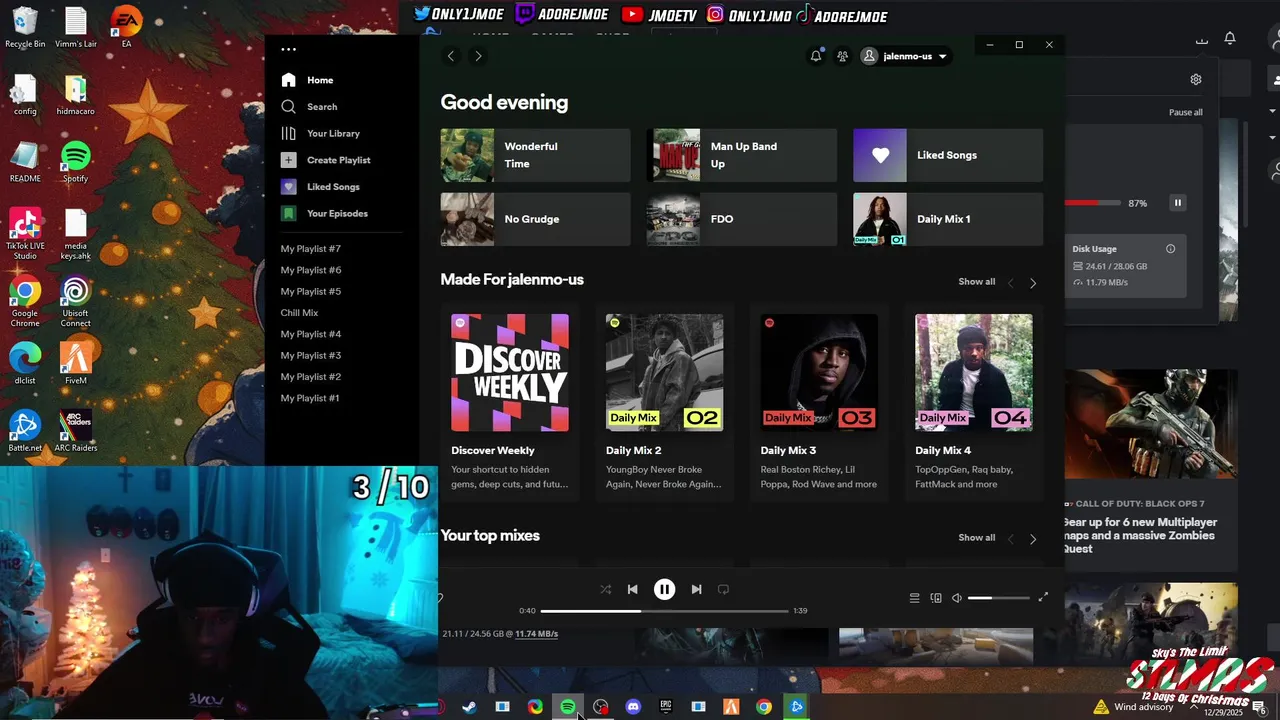Click Pause all in Battle.net downloads

click(1186, 113)
